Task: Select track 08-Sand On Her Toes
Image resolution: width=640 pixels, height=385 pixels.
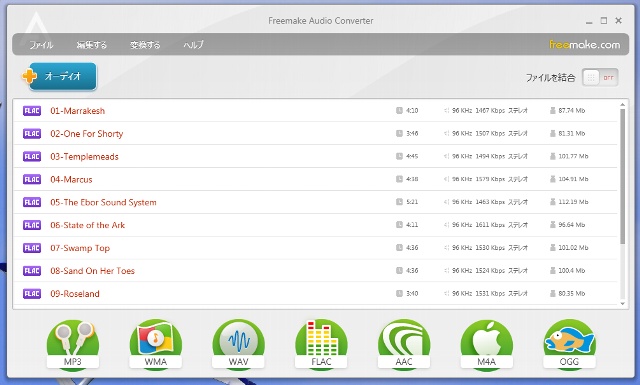Action: click(315, 270)
